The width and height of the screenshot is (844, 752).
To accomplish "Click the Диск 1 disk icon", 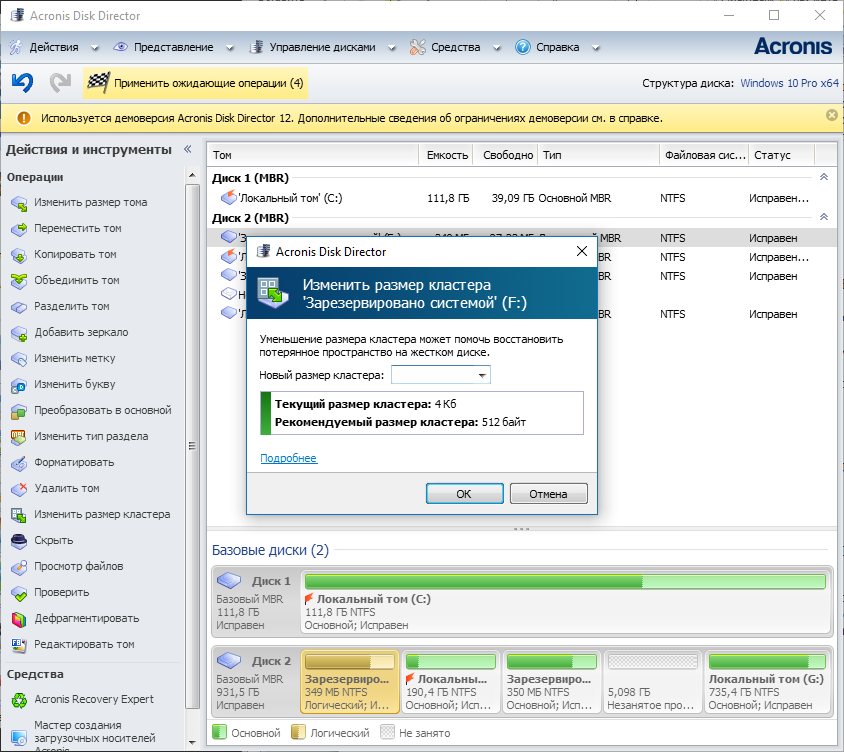I will (x=229, y=580).
